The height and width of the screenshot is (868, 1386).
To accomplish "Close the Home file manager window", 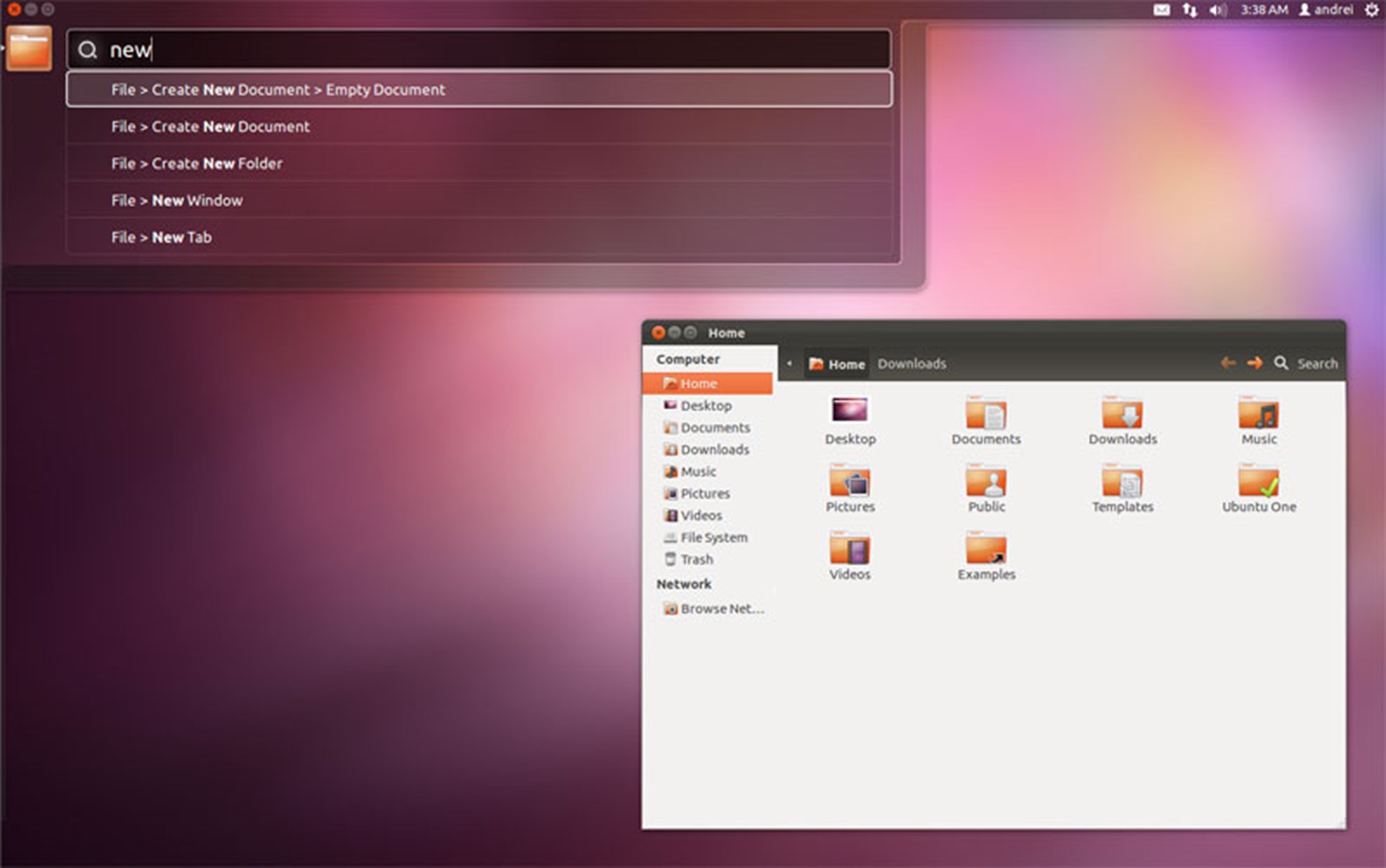I will click(x=658, y=333).
